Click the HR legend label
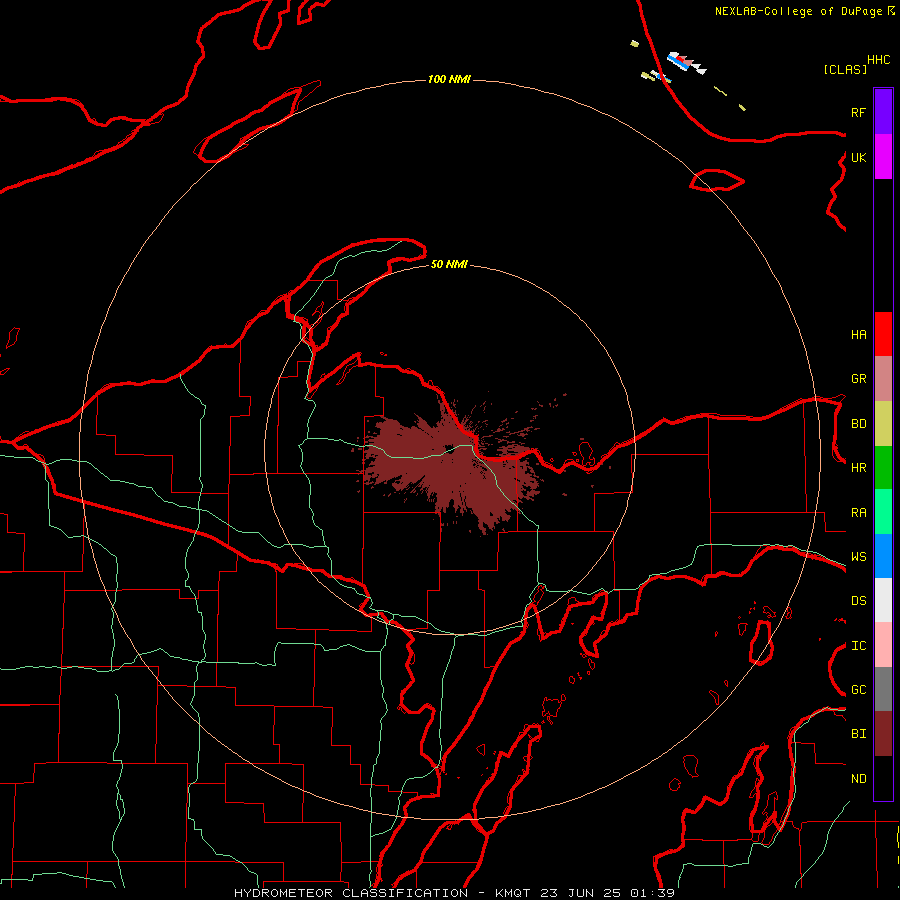 tap(858, 468)
